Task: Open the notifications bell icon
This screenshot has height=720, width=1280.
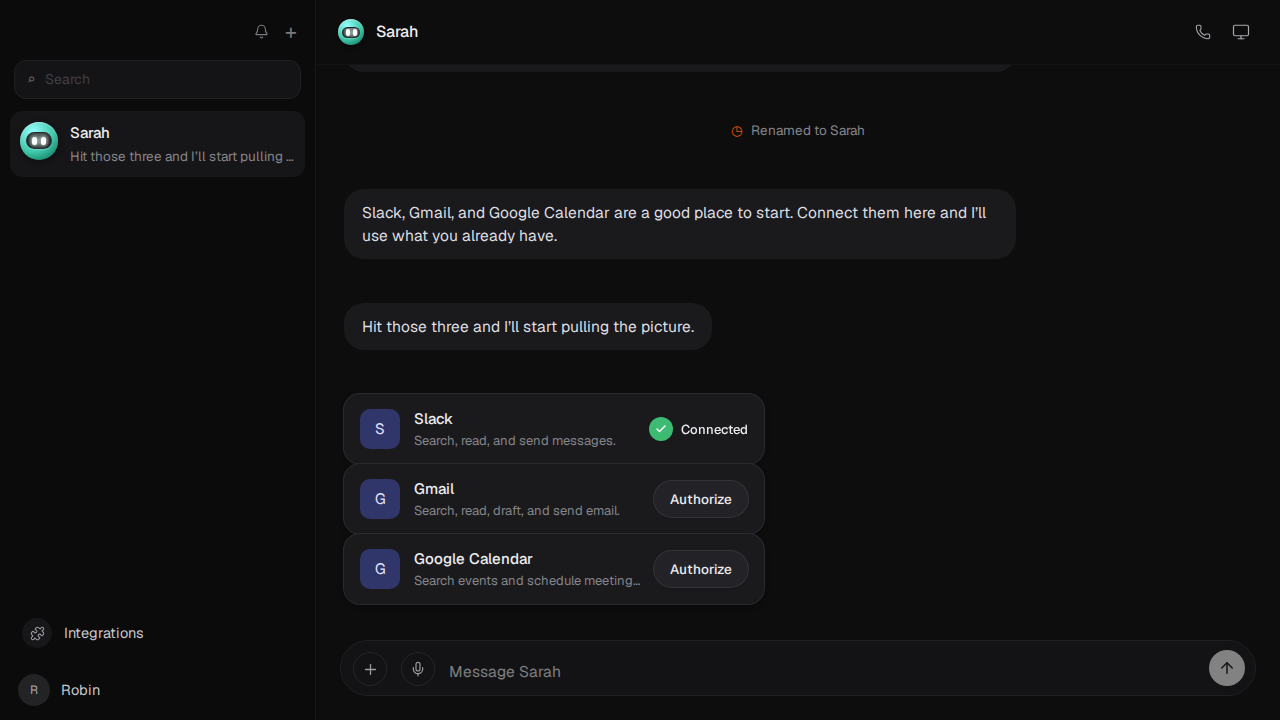Action: 261,32
